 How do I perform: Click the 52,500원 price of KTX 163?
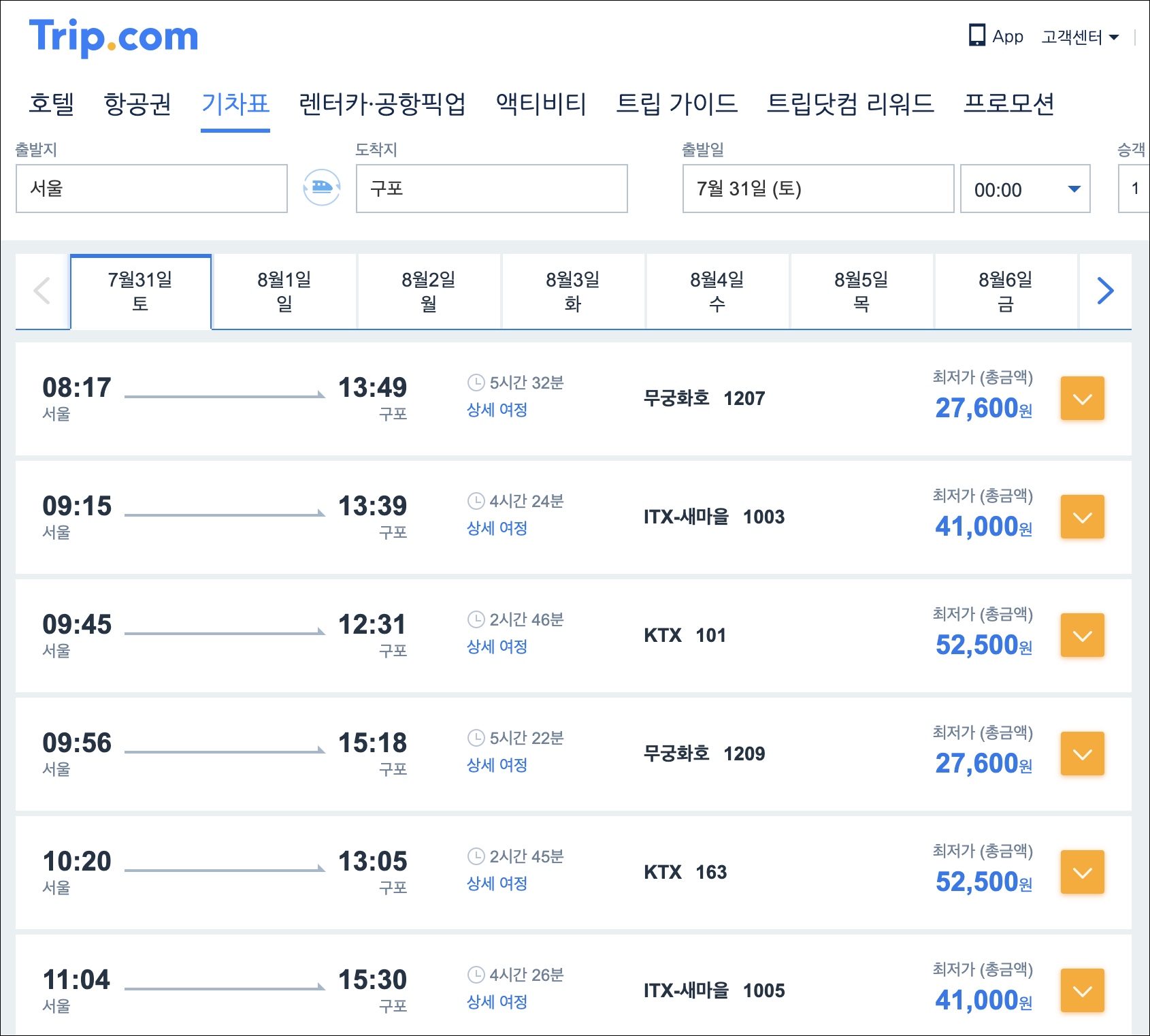[984, 882]
